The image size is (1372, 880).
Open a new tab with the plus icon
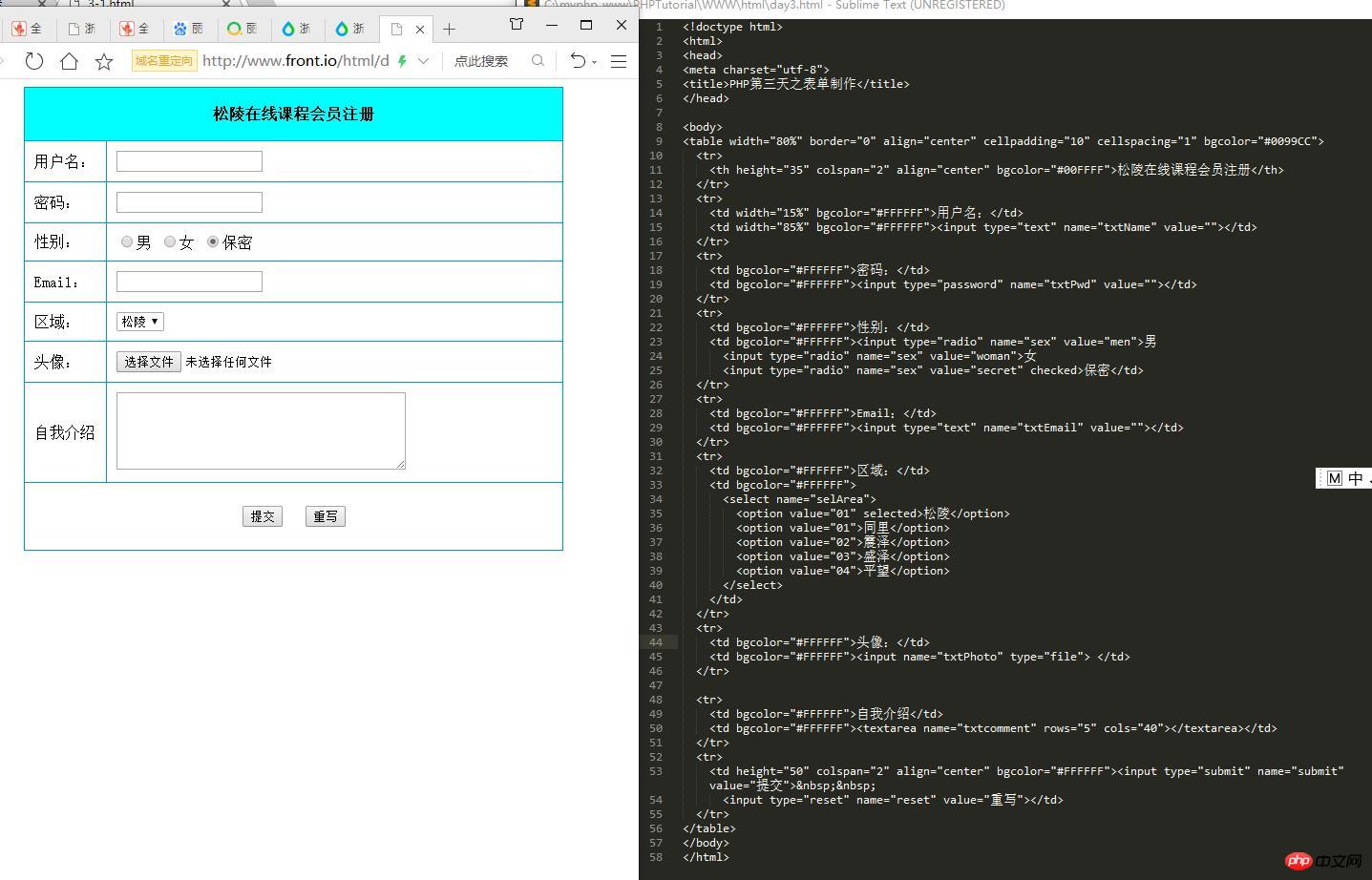coord(449,29)
